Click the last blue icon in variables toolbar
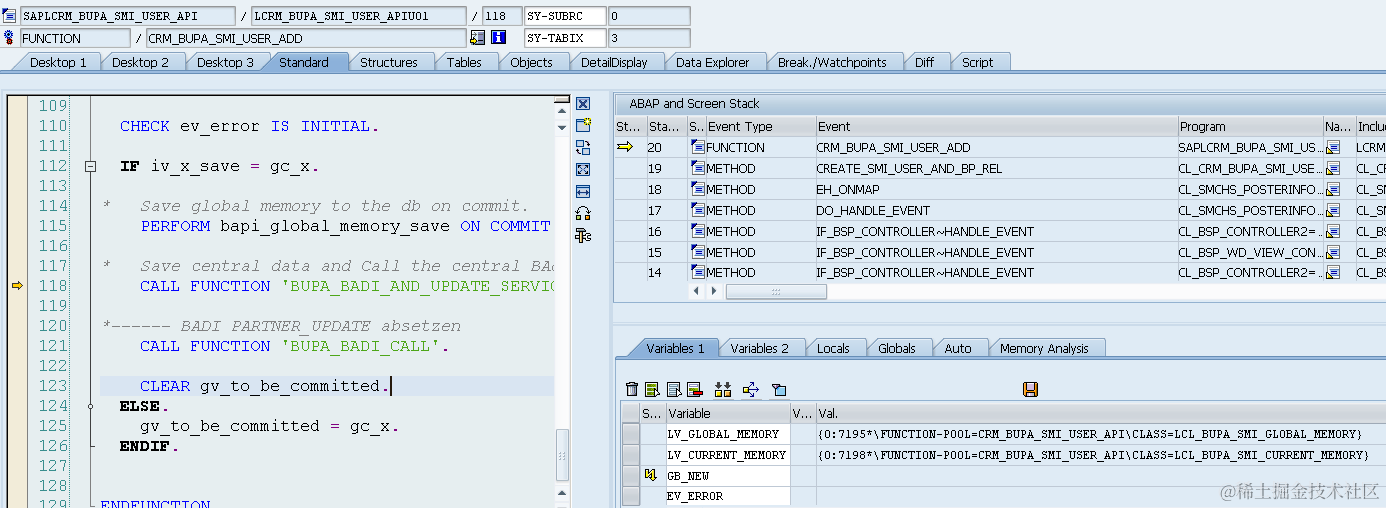 [780, 389]
